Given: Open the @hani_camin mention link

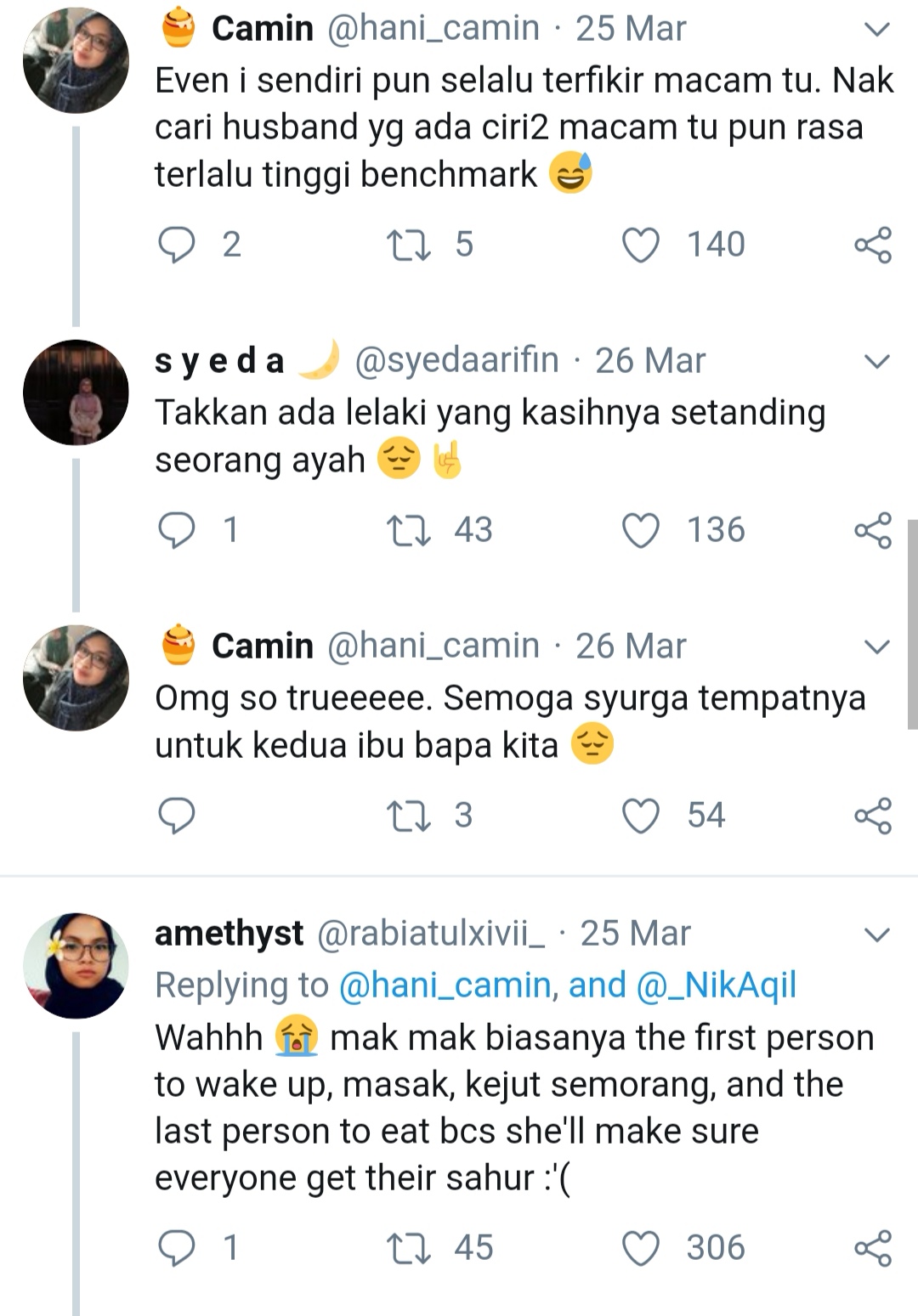Looking at the screenshot, I should coord(445,986).
